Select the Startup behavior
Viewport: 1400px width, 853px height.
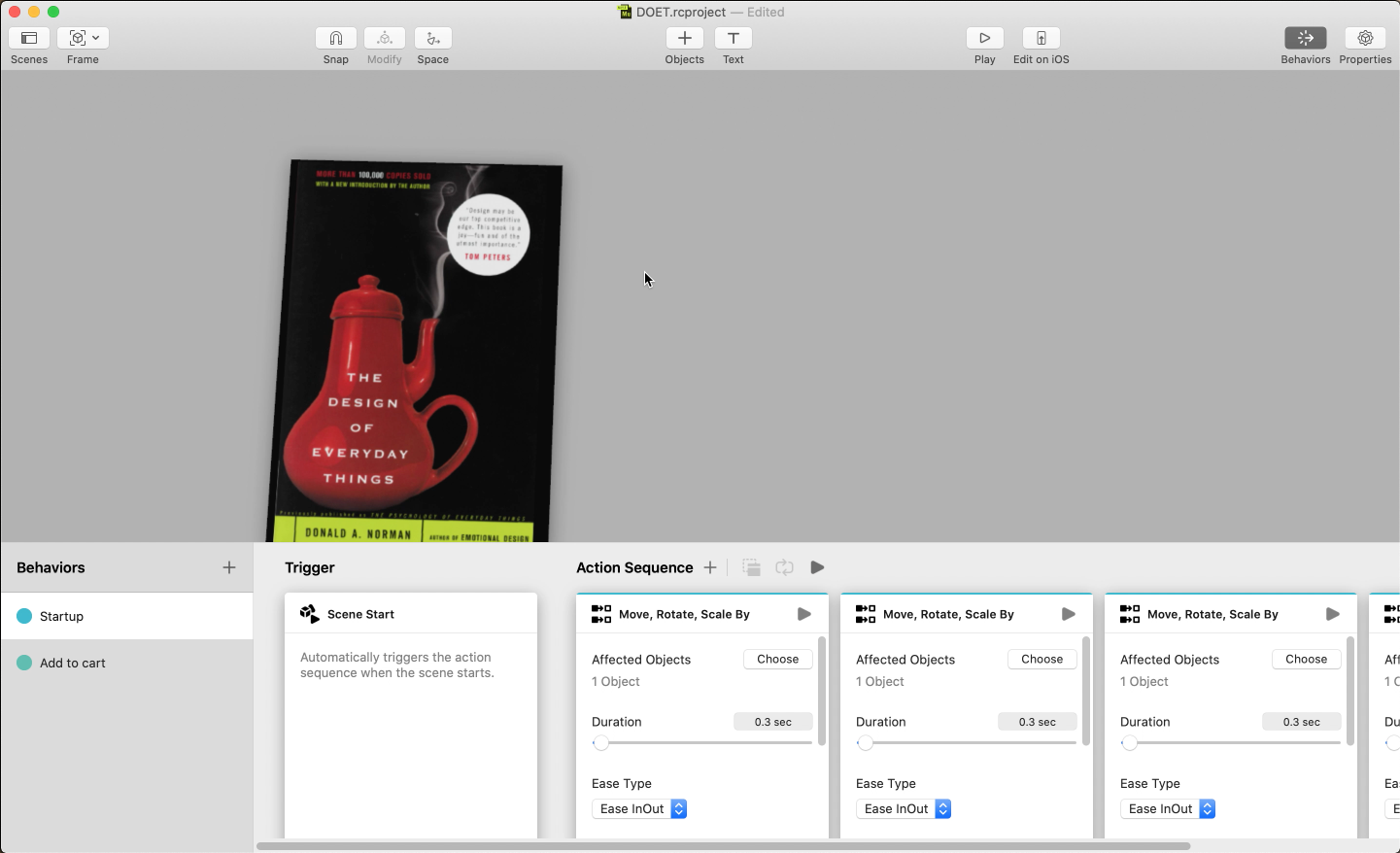(127, 616)
